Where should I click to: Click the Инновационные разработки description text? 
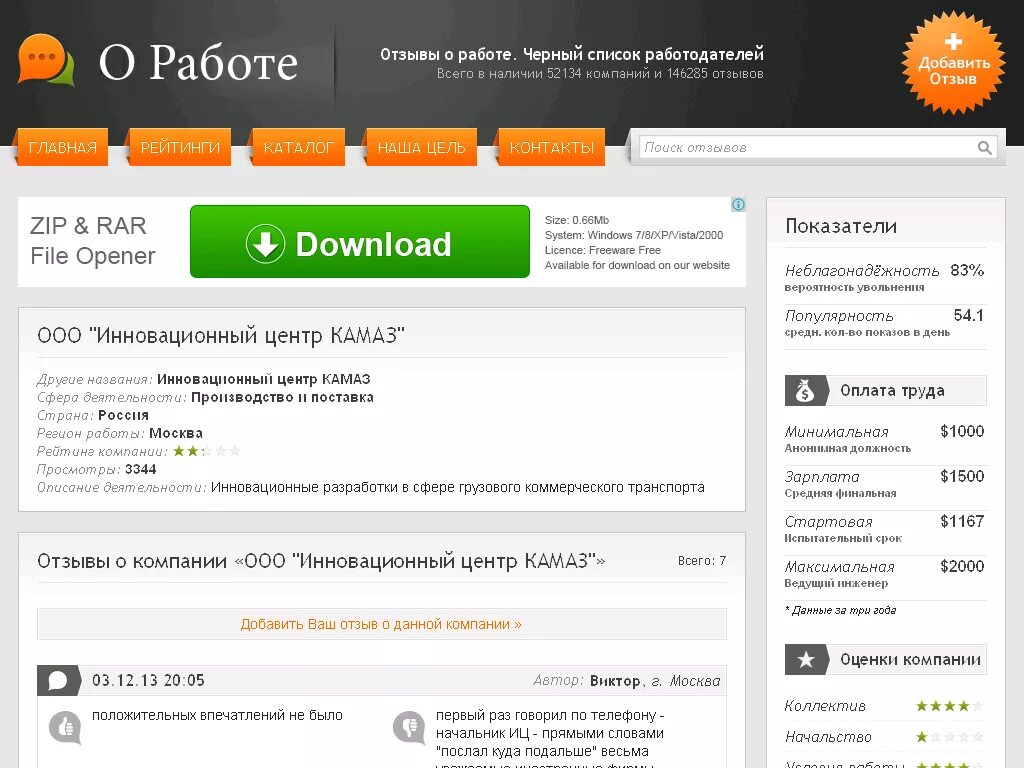pos(458,487)
